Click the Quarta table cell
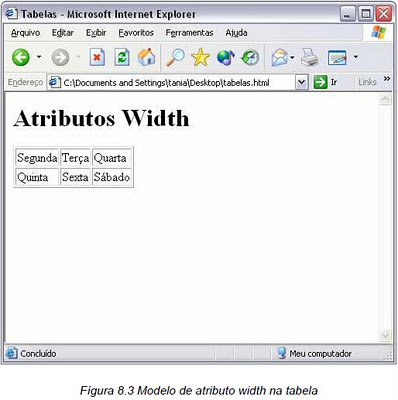 tap(112, 158)
